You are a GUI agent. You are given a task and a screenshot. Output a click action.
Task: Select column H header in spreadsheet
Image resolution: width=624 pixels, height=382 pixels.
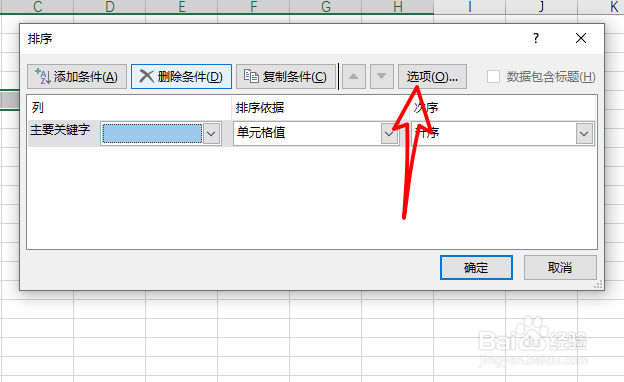coord(398,7)
